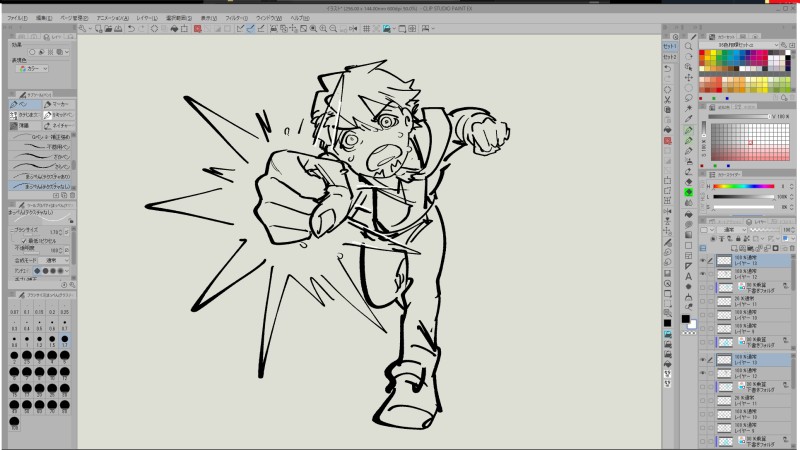Open the 編集 menu
Screen dimensions: 800x450
pyautogui.click(x=44, y=18)
